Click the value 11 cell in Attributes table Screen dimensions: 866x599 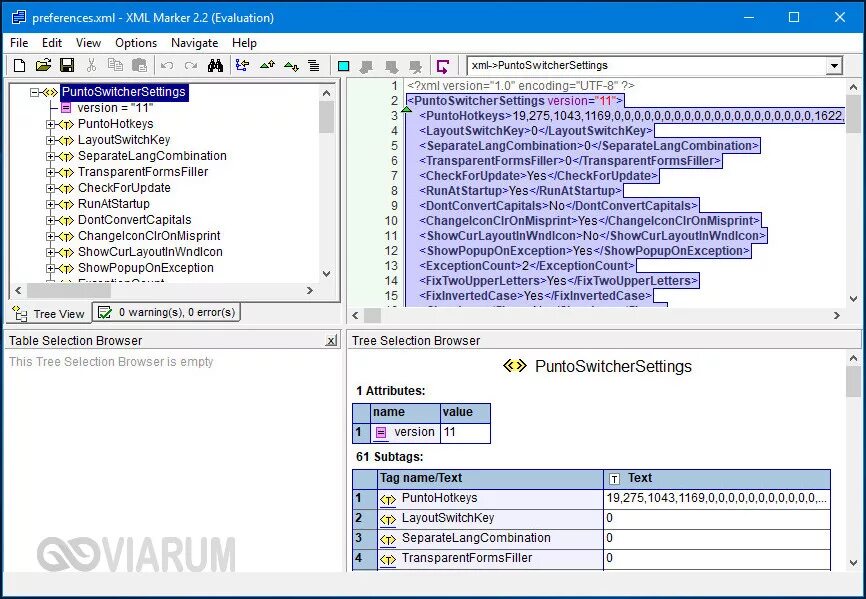(x=465, y=433)
